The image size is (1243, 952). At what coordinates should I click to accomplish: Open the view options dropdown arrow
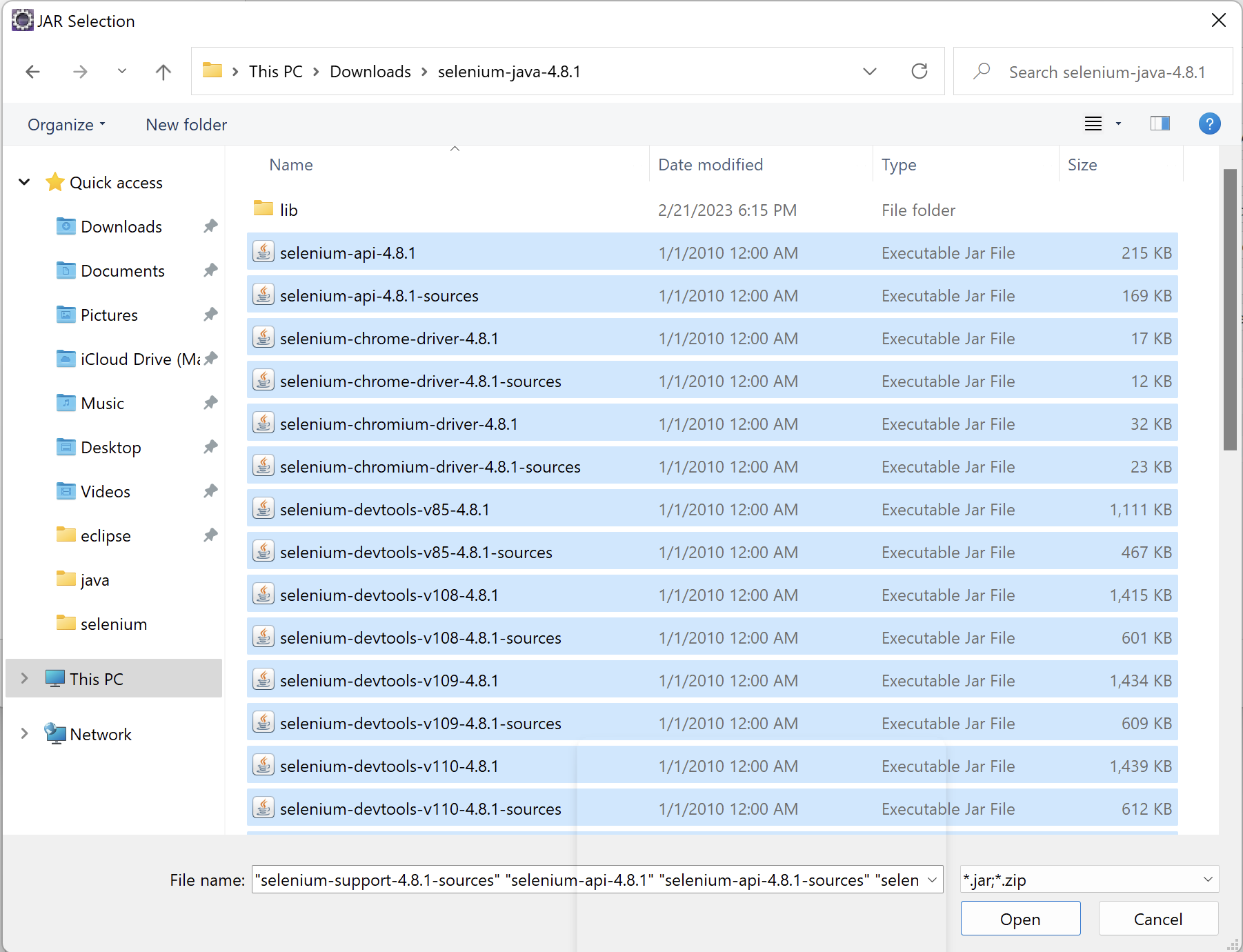[1118, 124]
